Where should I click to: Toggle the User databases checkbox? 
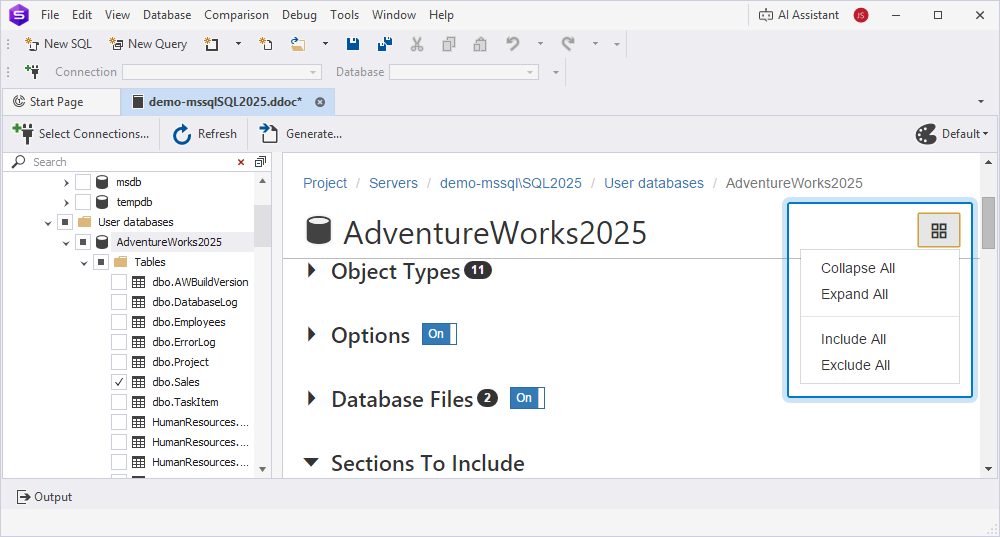[x=65, y=222]
